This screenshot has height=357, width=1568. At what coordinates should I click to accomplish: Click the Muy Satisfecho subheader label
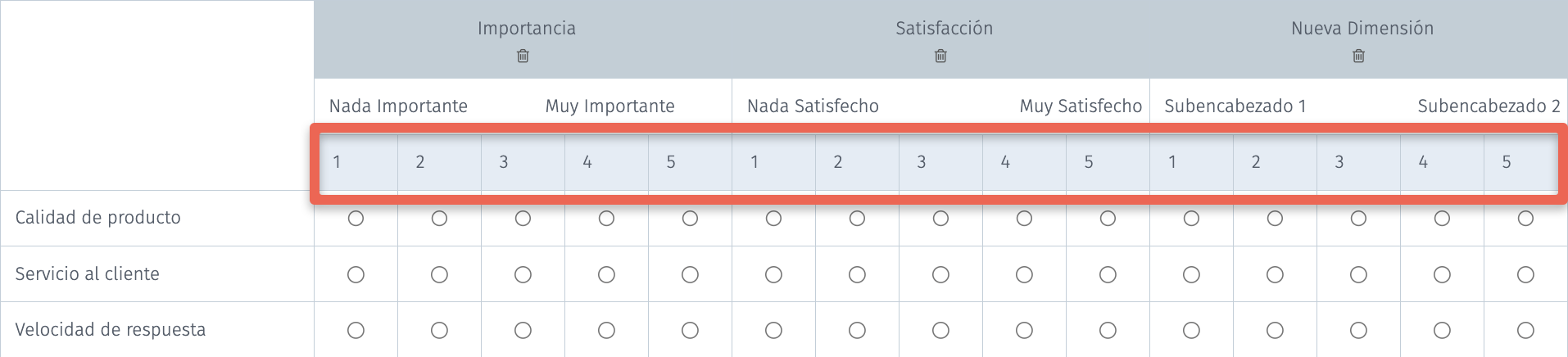(1081, 106)
